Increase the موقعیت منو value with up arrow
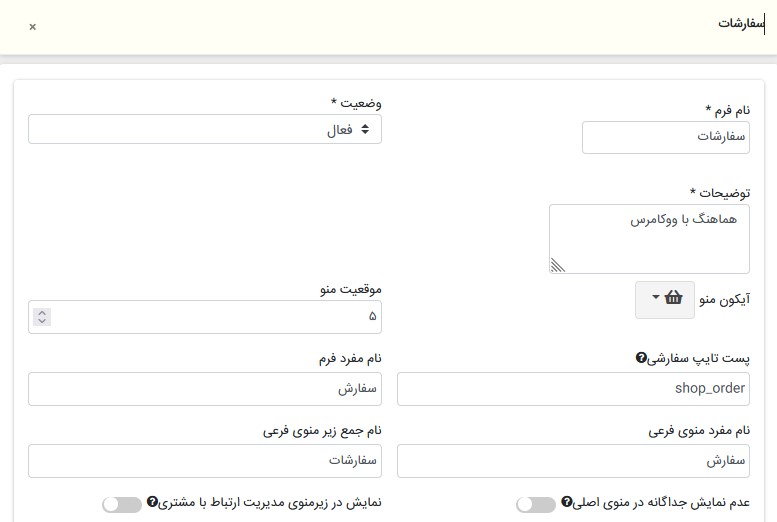 coord(41,312)
